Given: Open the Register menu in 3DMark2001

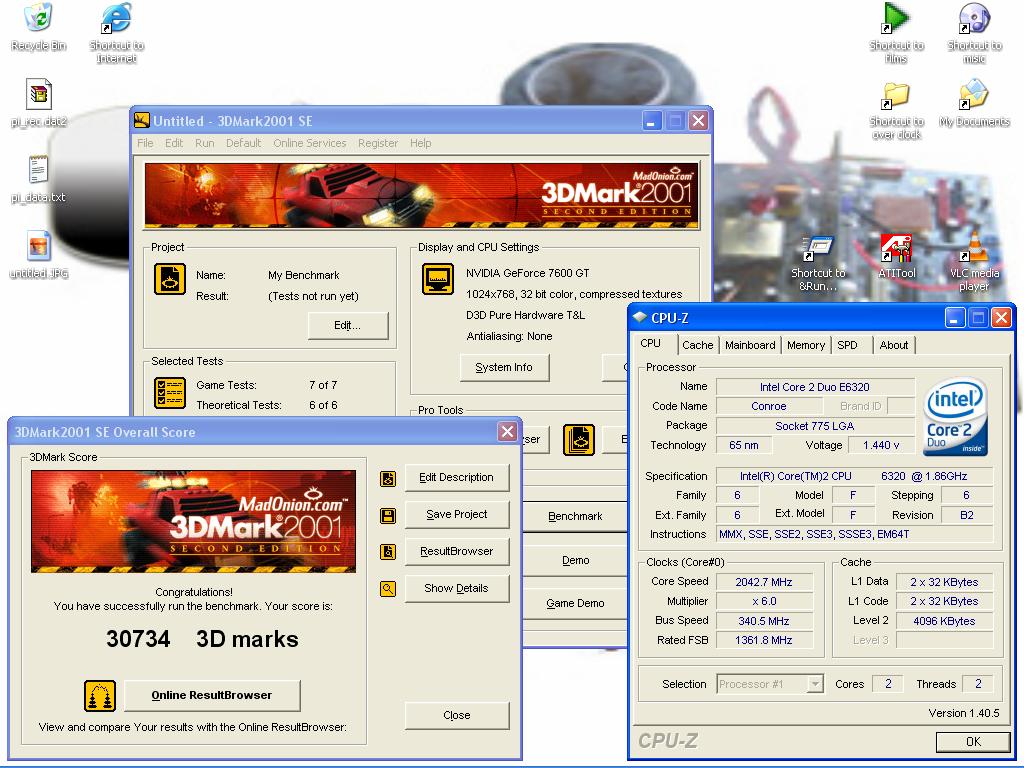Looking at the screenshot, I should (x=377, y=143).
